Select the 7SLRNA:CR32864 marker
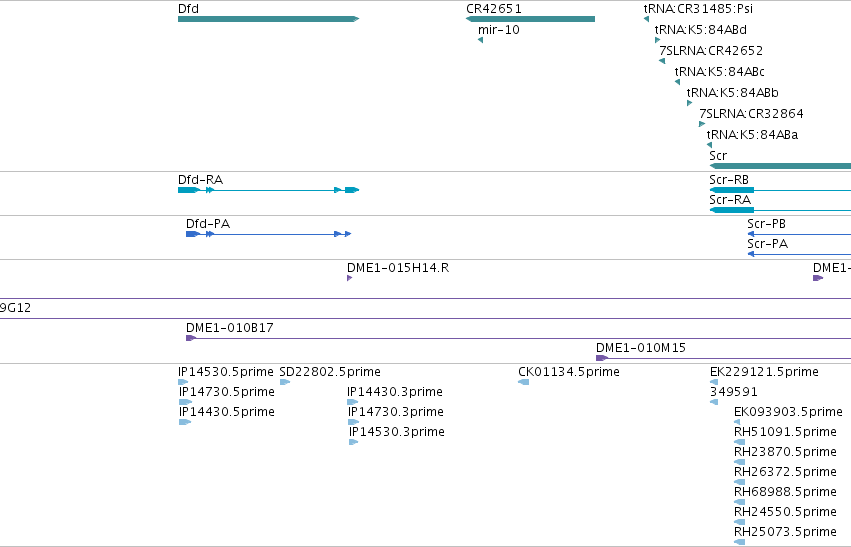 pyautogui.click(x=702, y=124)
